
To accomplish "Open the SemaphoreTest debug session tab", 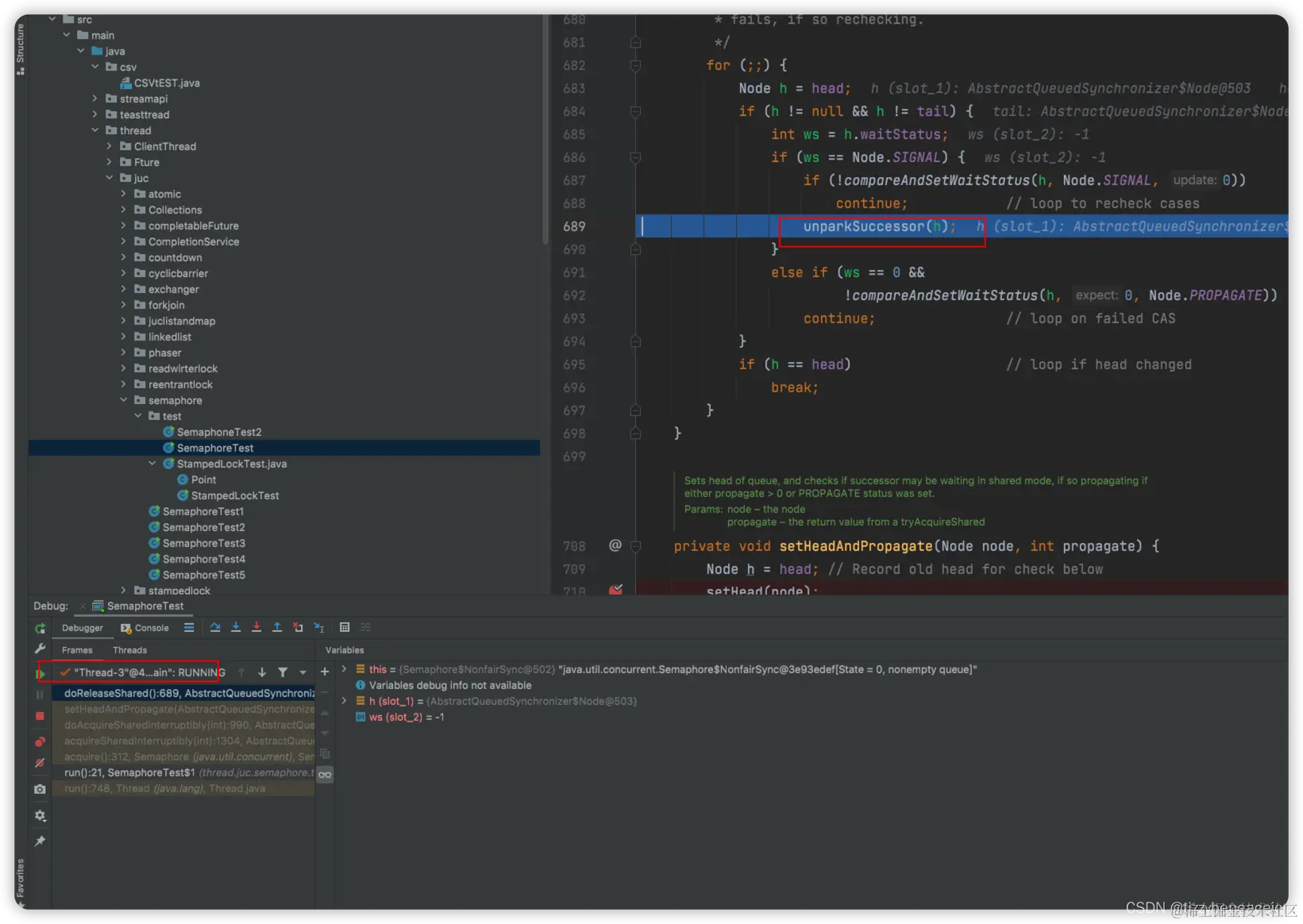I will coord(138,606).
